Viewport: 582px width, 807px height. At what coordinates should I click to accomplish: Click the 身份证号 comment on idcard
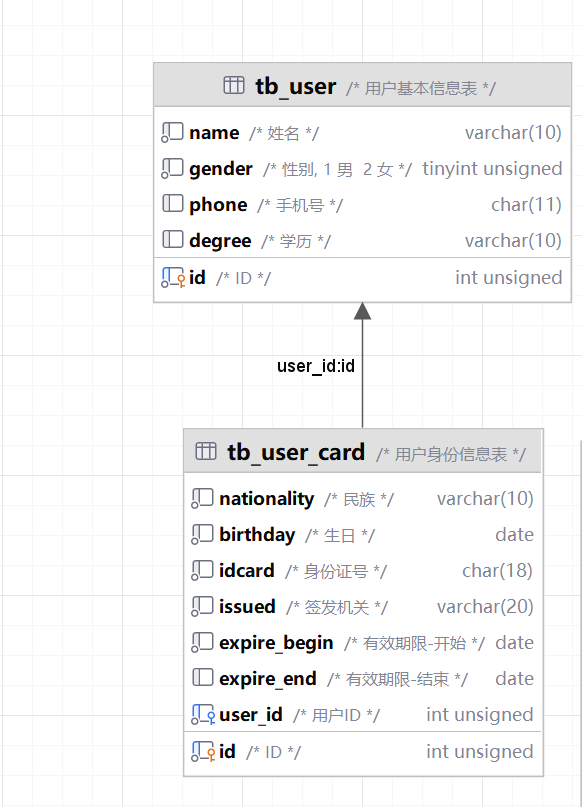(336, 571)
